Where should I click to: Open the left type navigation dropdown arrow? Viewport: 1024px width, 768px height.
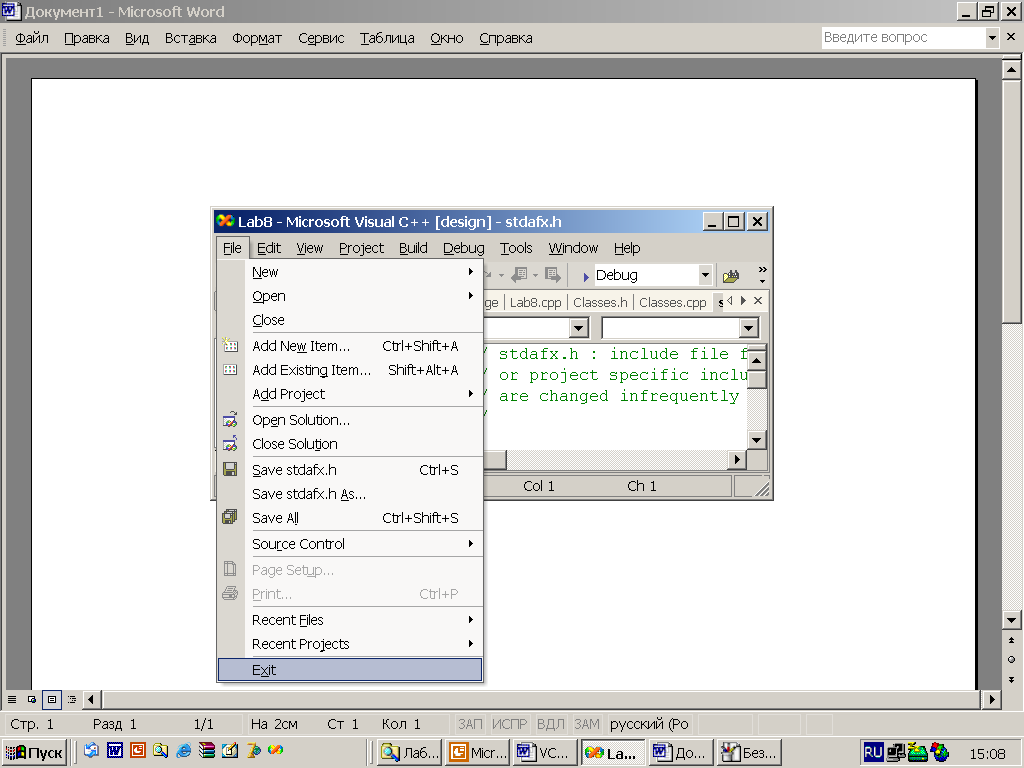(579, 328)
